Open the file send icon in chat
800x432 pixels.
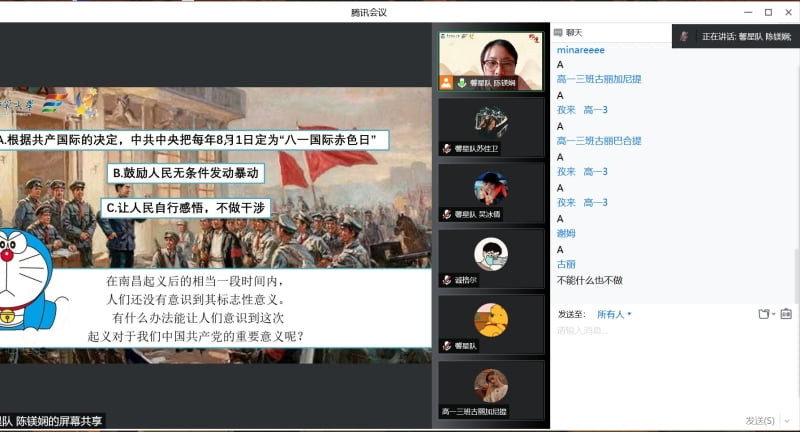763,314
